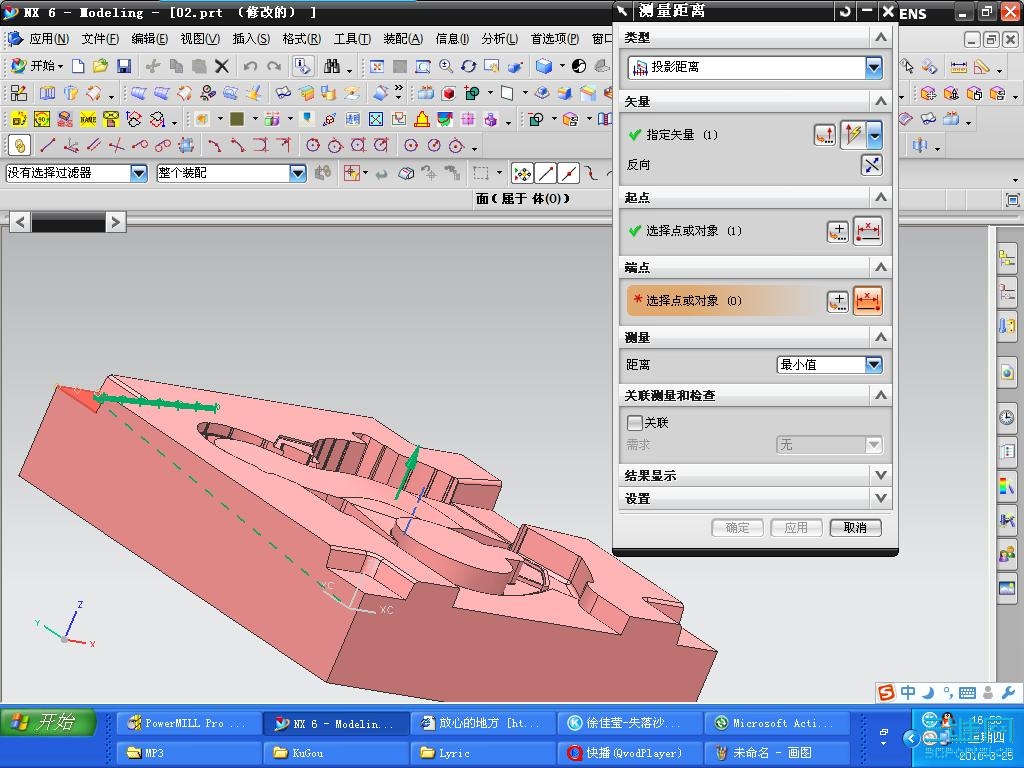Click the vector constructor icon
1024x768 pixels.
pos(825,135)
